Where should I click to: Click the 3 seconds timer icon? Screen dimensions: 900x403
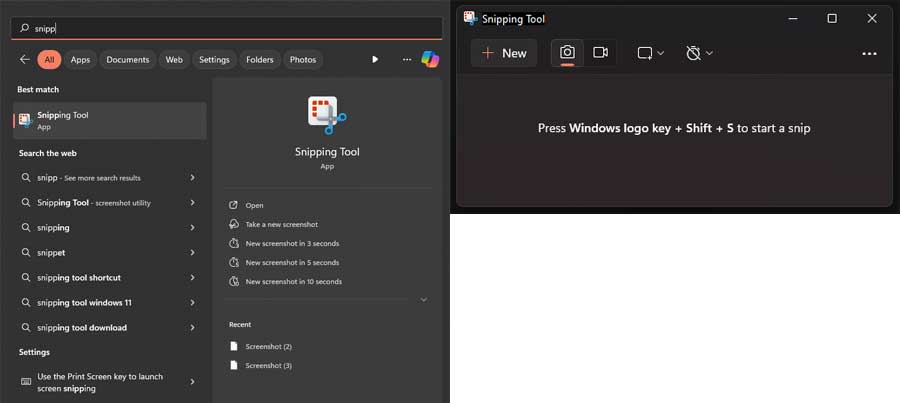[x=233, y=243]
